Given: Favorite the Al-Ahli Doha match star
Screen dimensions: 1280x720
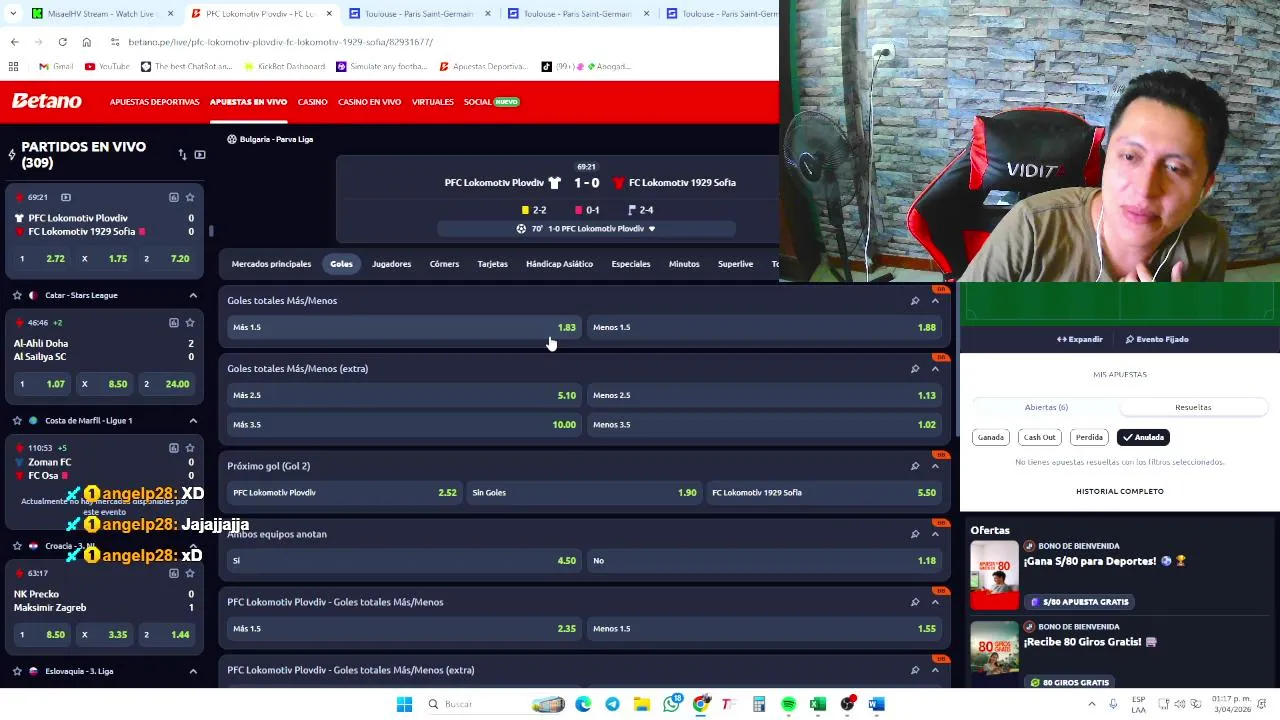Looking at the screenshot, I should 190,323.
